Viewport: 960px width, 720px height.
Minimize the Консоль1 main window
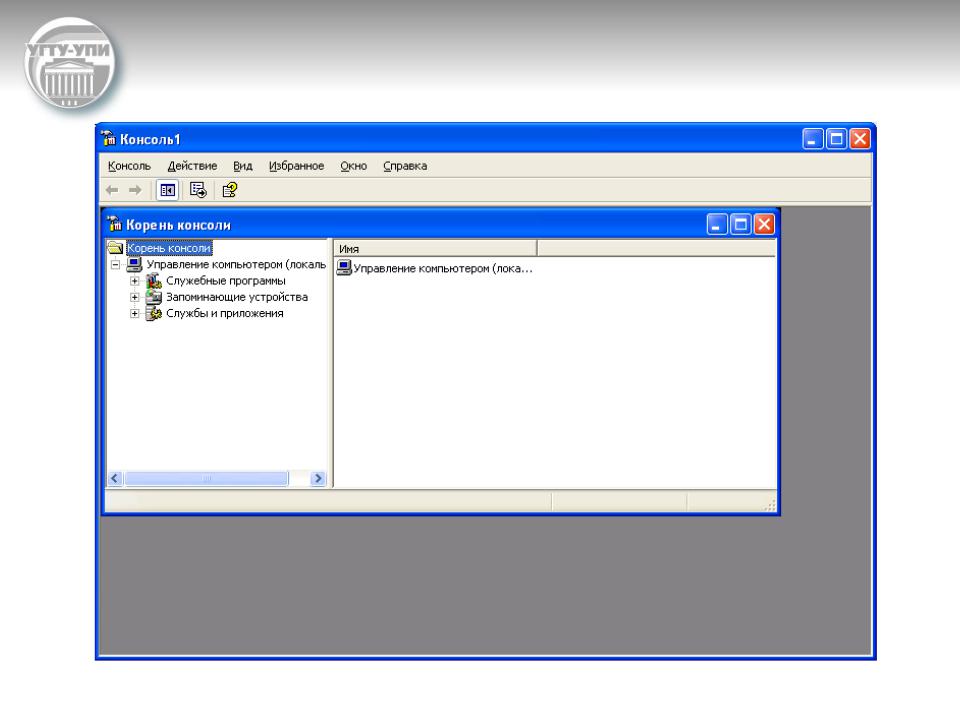click(x=812, y=139)
